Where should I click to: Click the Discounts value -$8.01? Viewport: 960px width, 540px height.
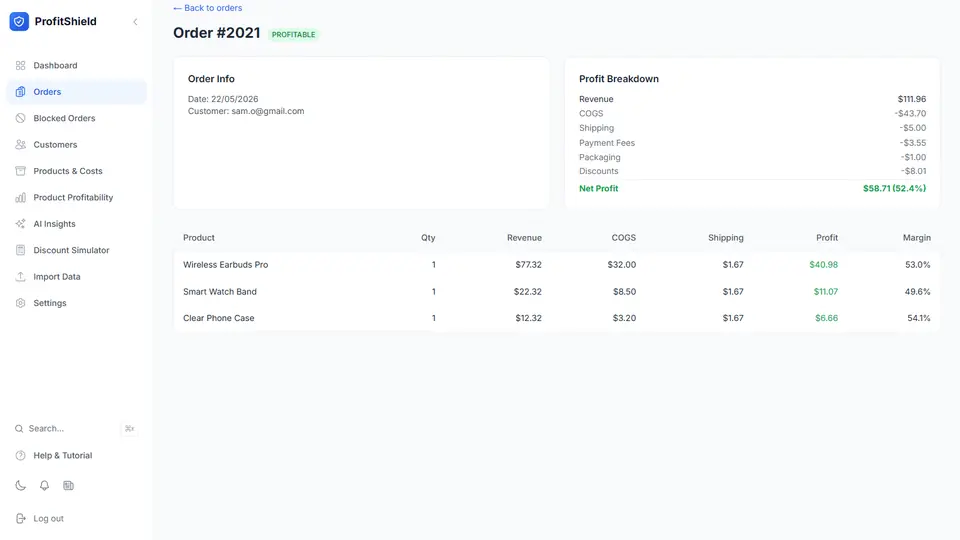tap(913, 171)
